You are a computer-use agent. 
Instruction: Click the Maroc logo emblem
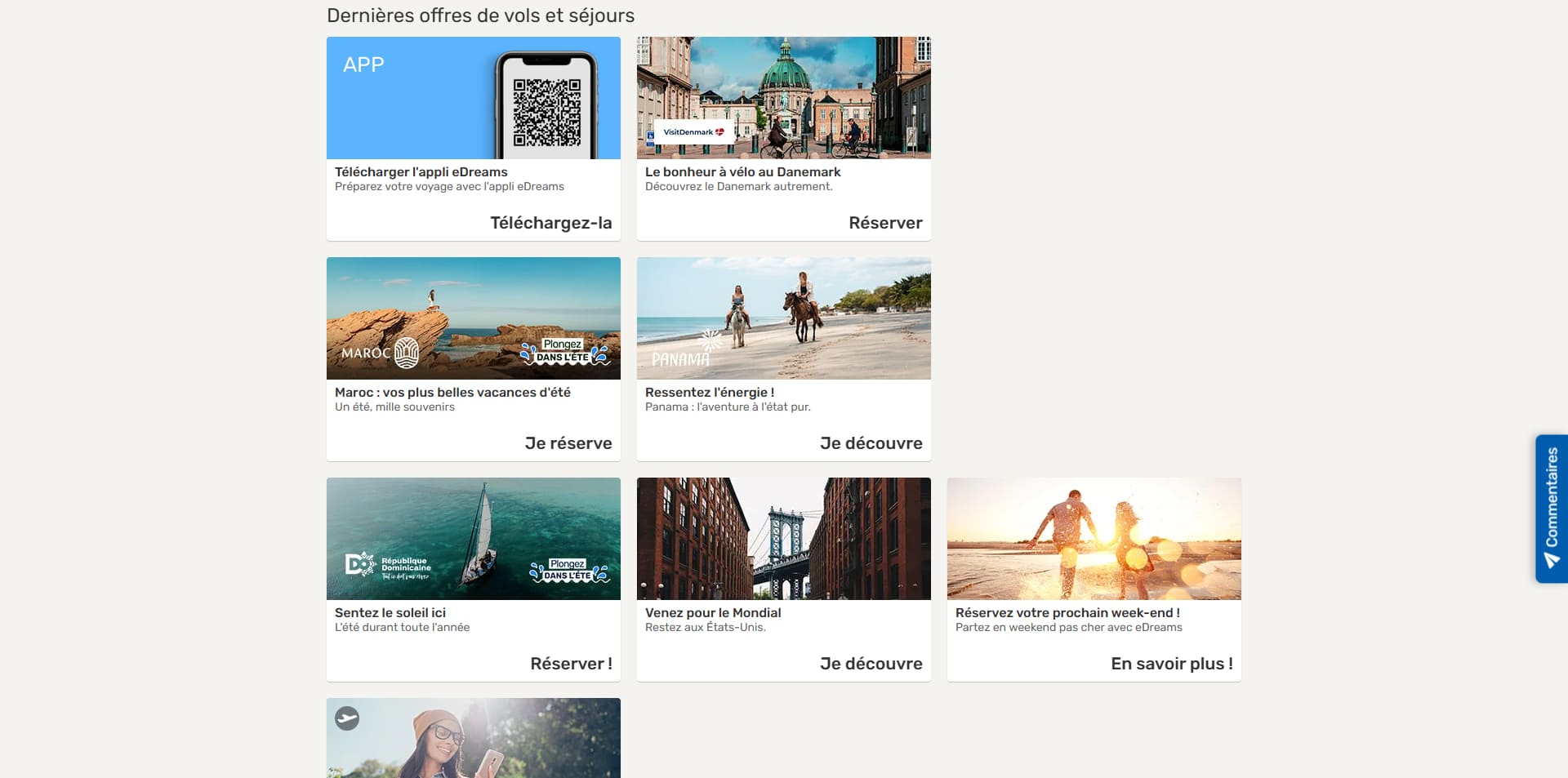tap(407, 353)
